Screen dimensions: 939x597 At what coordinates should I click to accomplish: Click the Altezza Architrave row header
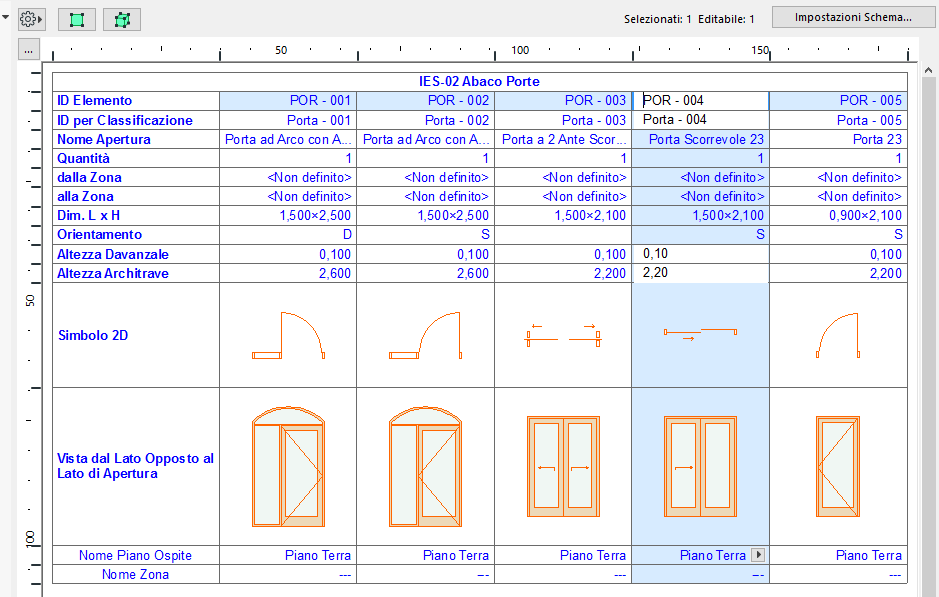tap(136, 273)
